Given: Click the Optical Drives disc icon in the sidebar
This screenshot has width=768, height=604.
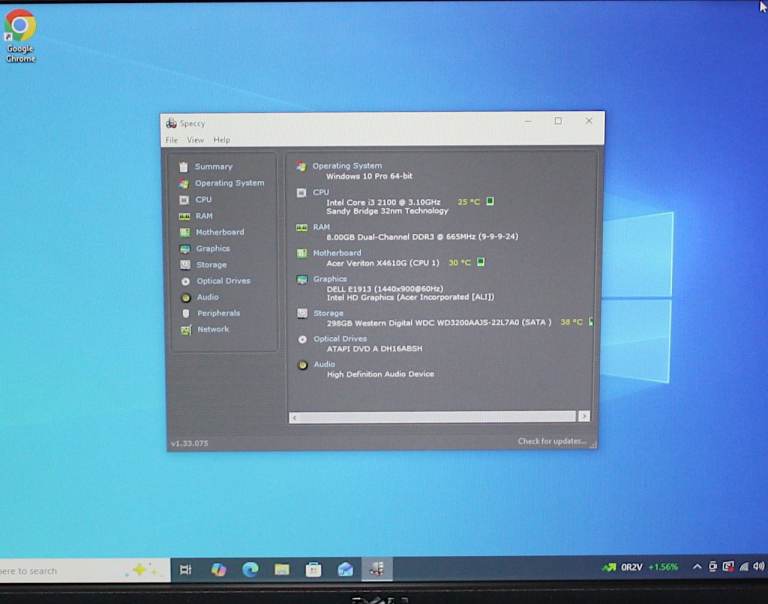Looking at the screenshot, I should (x=186, y=282).
